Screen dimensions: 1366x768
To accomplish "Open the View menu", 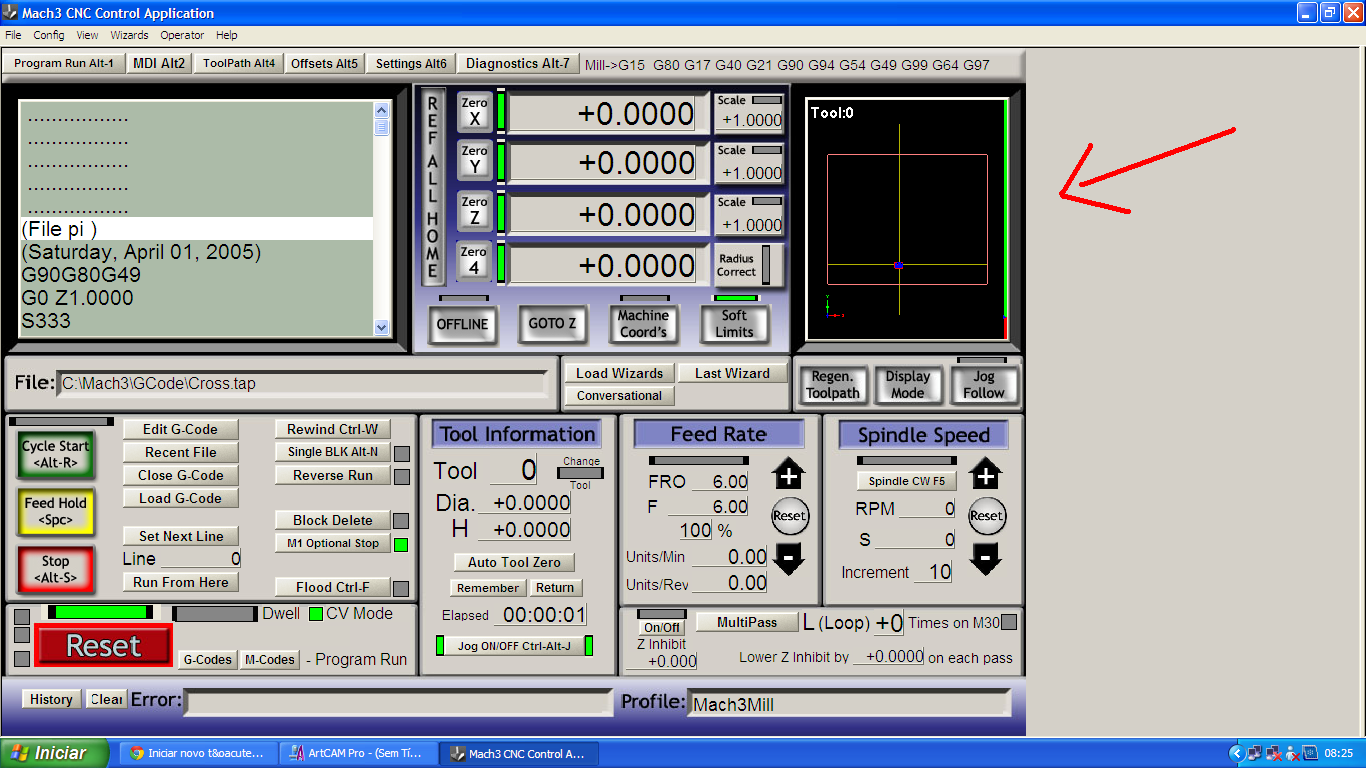I will (88, 35).
